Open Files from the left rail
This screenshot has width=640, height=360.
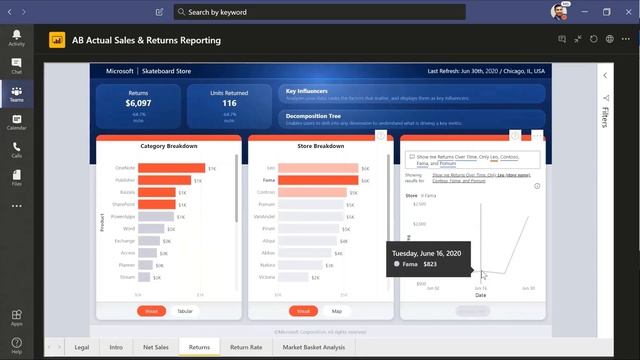16,178
